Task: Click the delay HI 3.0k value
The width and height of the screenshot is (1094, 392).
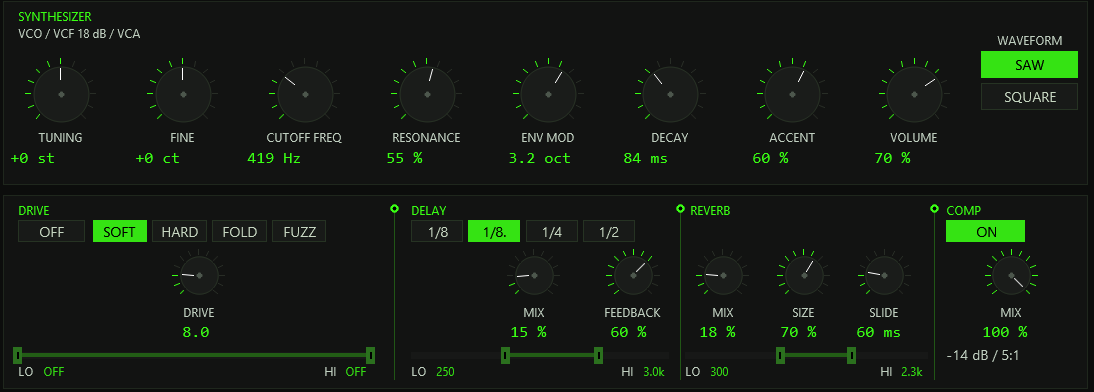Action: point(654,372)
